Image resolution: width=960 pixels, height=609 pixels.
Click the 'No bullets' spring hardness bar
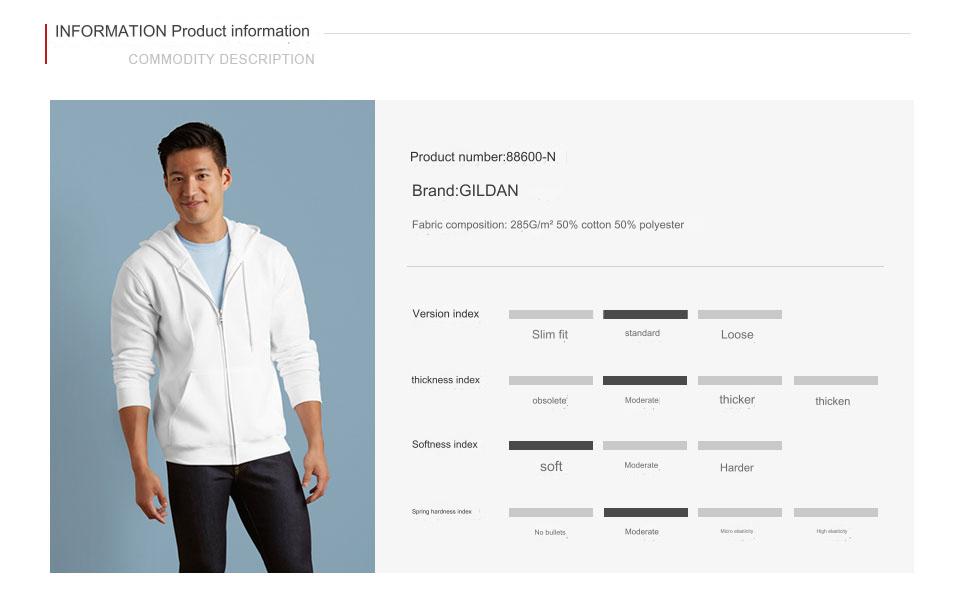coord(550,512)
